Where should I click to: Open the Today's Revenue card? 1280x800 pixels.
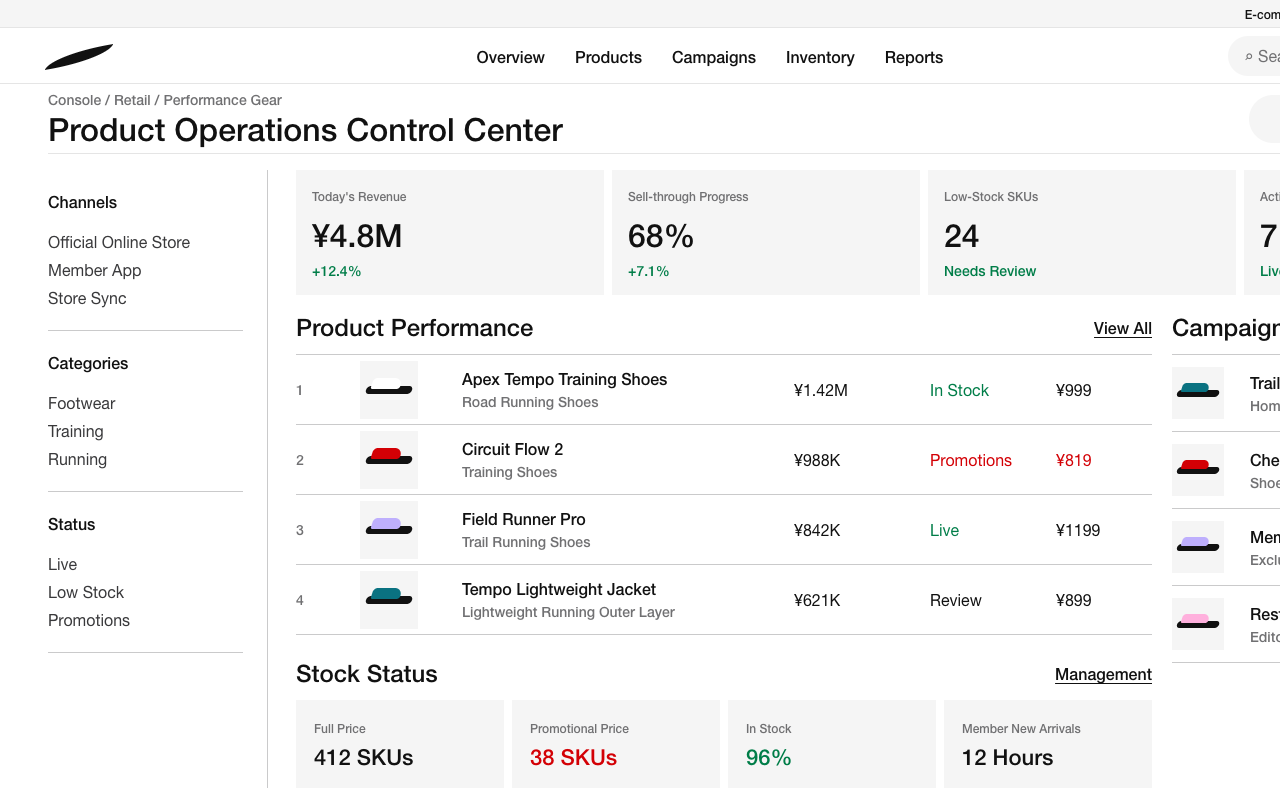pos(450,232)
